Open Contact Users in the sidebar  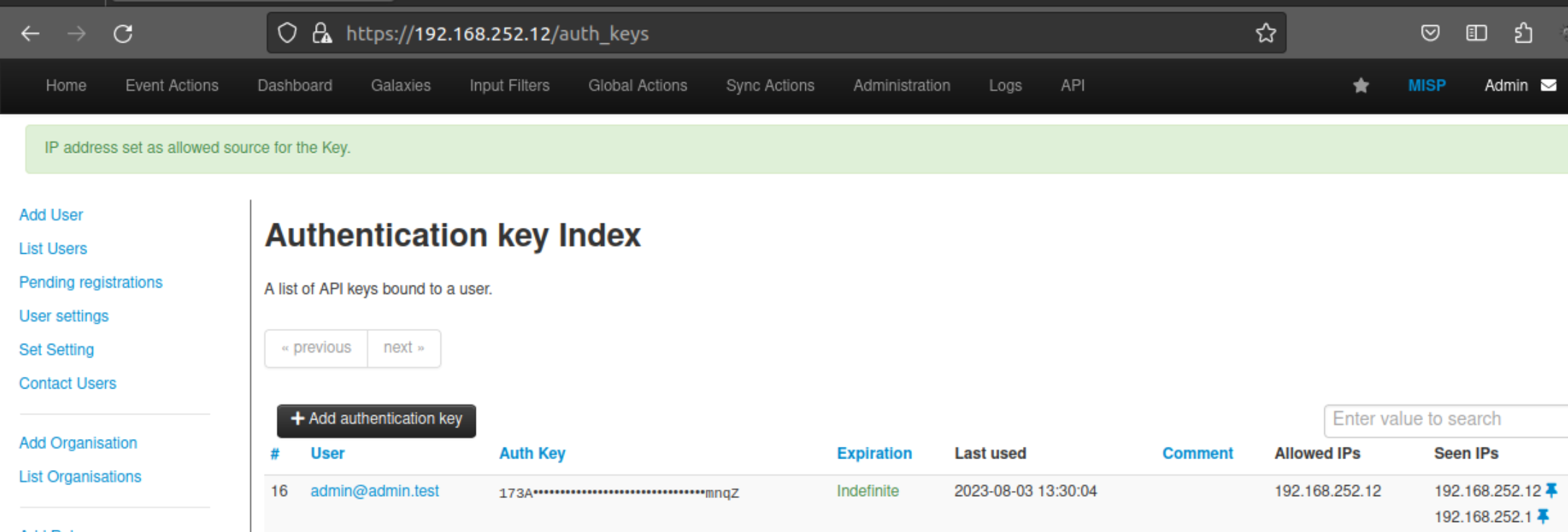68,384
